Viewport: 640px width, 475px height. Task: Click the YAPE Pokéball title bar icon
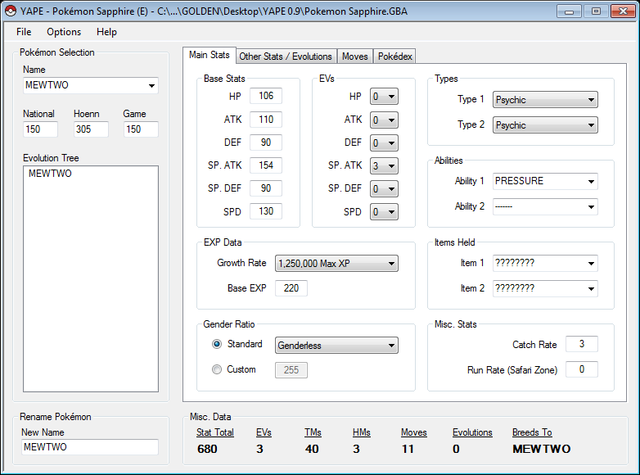click(x=11, y=11)
